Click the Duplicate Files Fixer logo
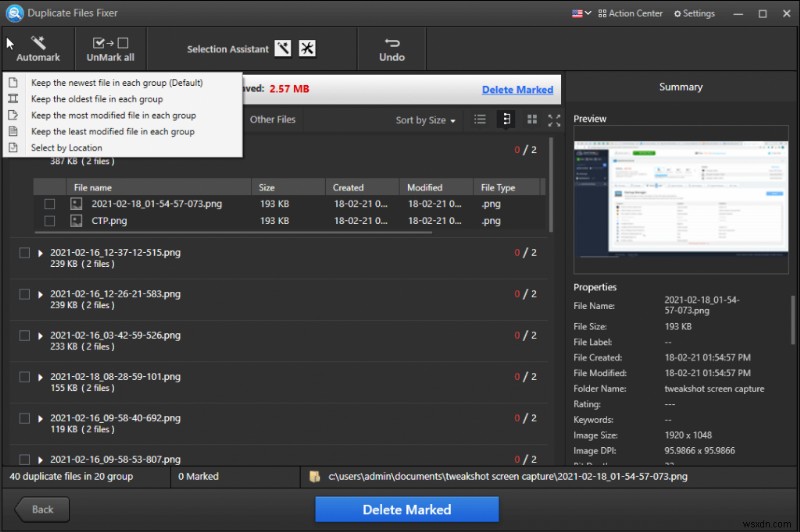The height and width of the screenshot is (532, 800). 14,13
